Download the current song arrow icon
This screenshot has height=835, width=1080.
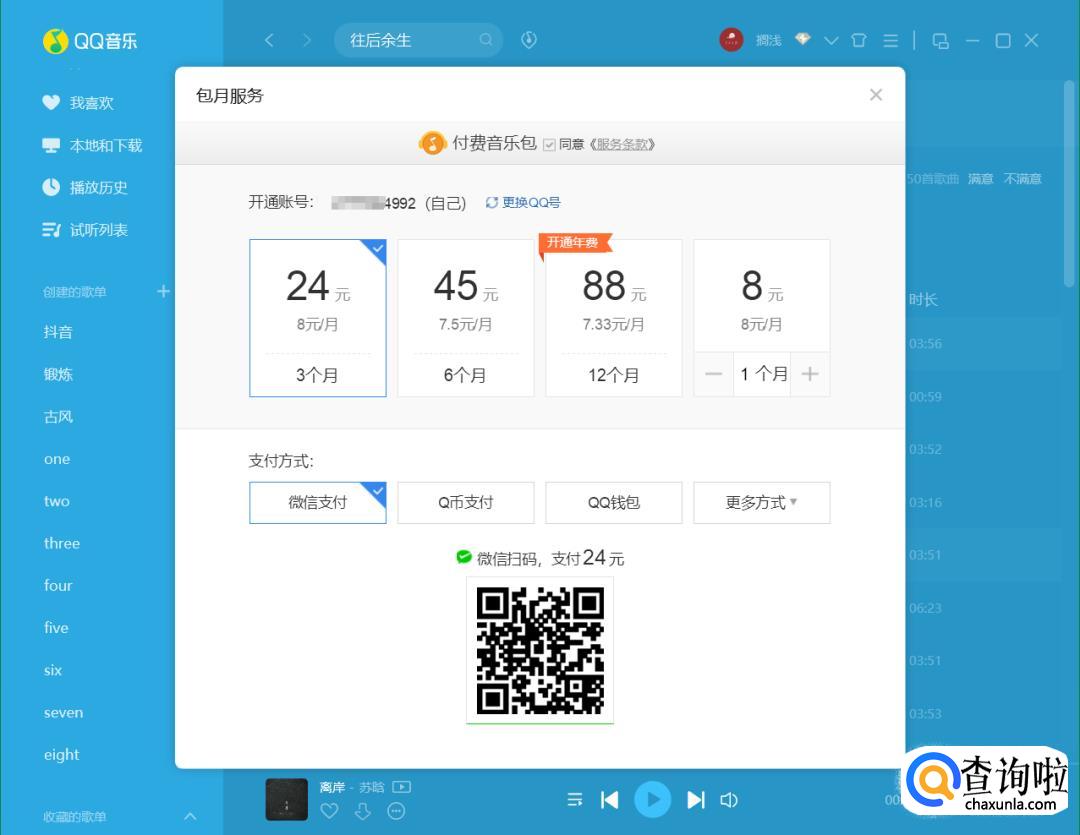point(363,811)
